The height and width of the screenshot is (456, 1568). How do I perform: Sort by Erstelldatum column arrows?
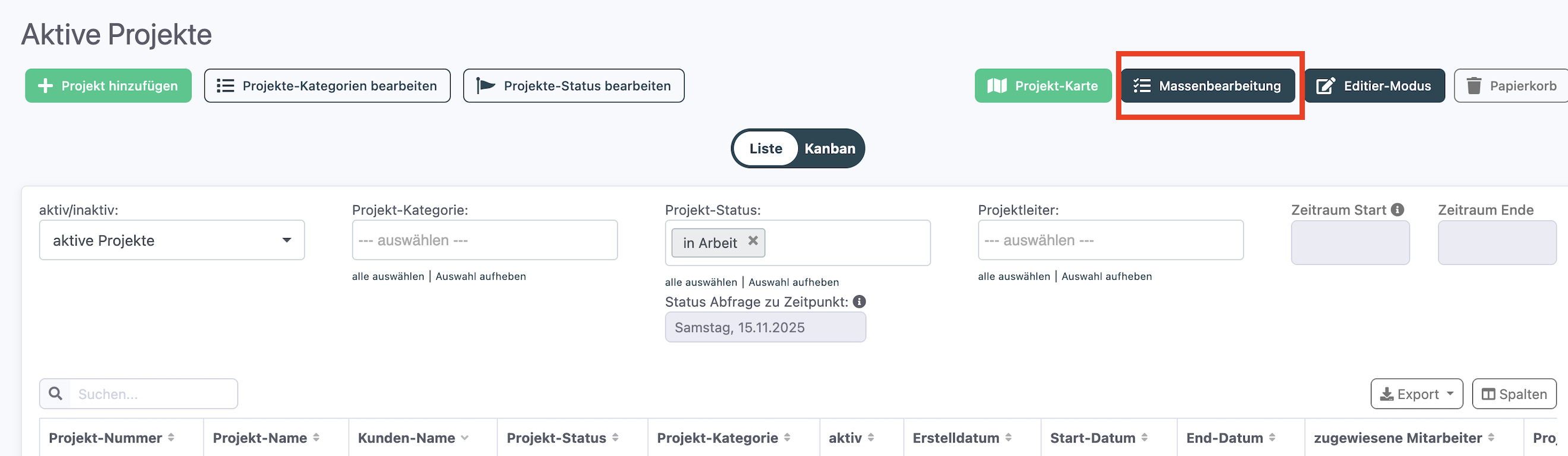point(1009,438)
